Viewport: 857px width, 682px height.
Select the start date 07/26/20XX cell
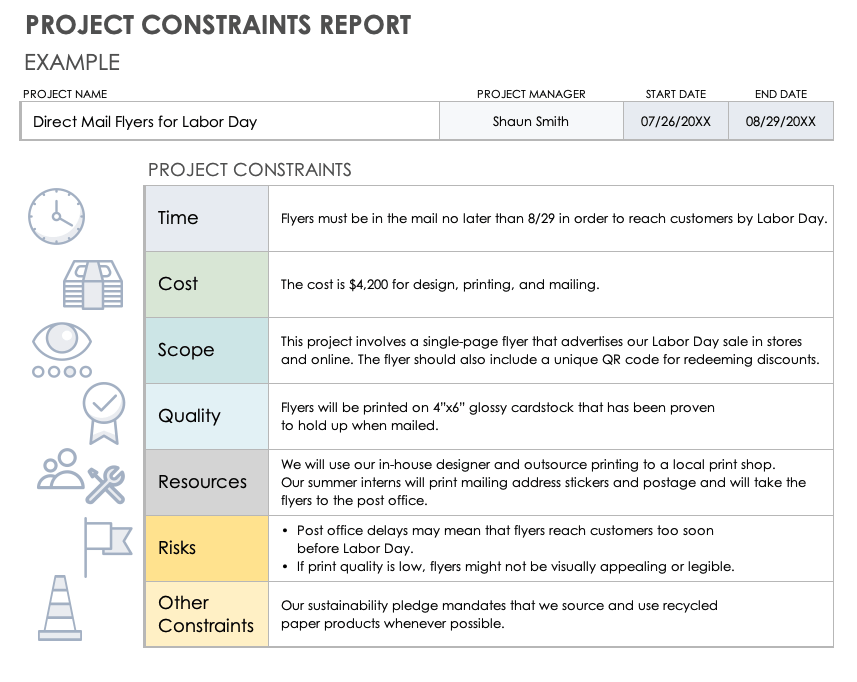(x=675, y=122)
